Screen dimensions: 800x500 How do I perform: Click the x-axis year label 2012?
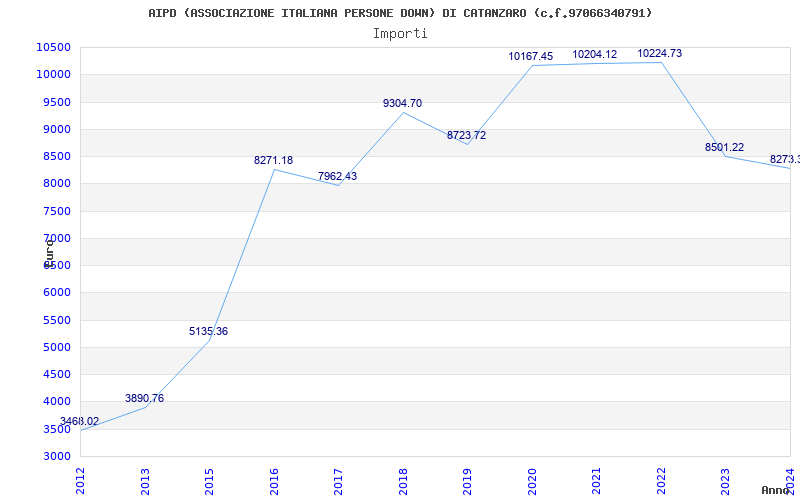click(80, 482)
